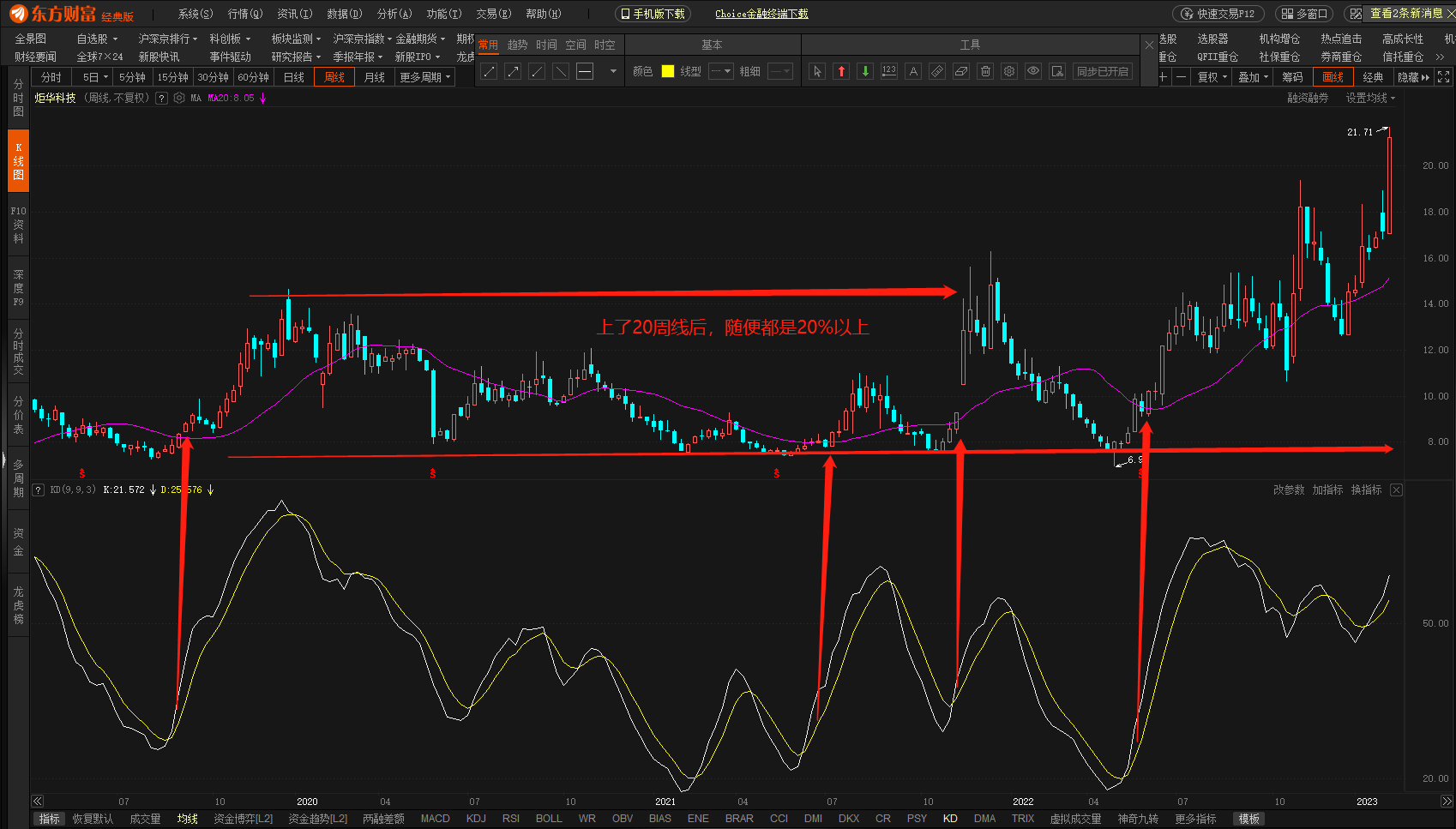The width and height of the screenshot is (1456, 829).
Task: Select the 123 number annotation tool
Action: tap(889, 71)
